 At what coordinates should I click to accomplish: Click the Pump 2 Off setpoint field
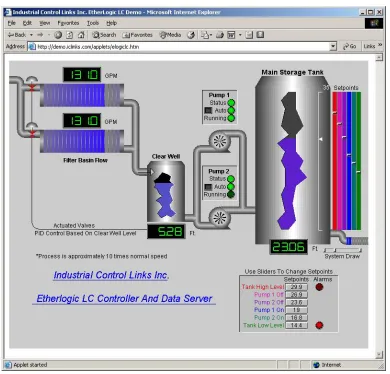pos(296,302)
